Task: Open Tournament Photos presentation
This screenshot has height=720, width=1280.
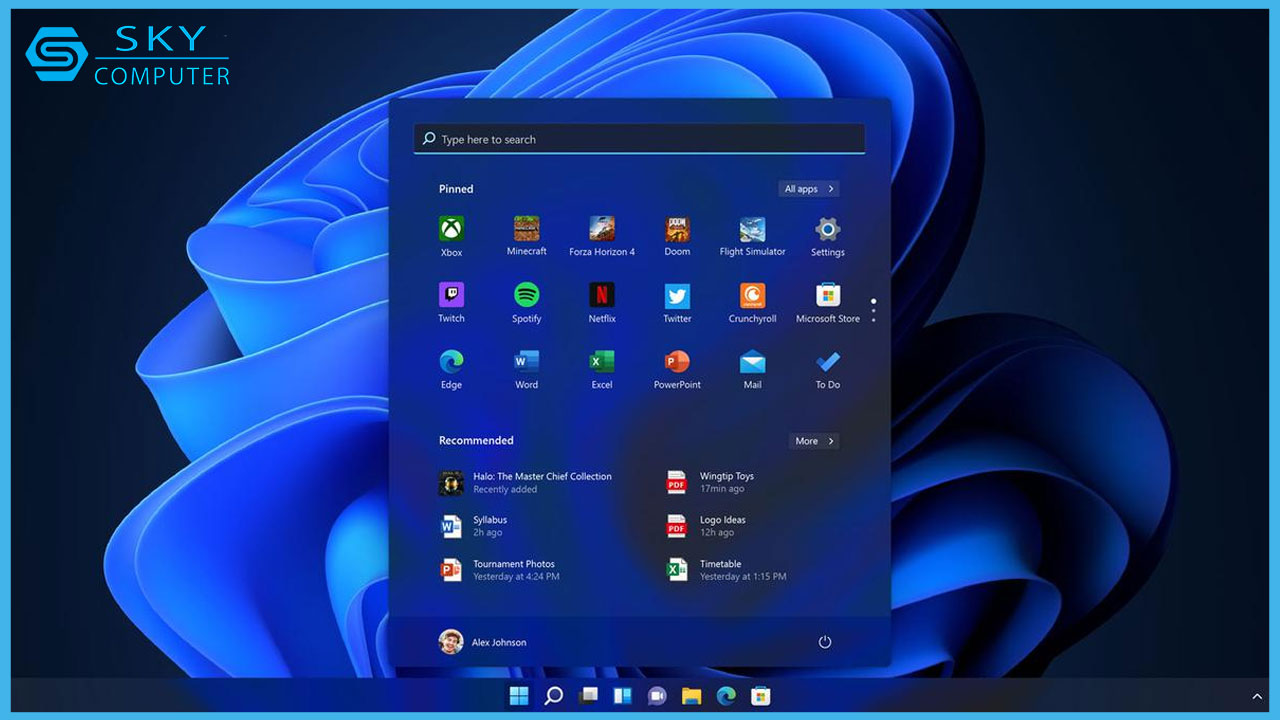Action: 500,570
